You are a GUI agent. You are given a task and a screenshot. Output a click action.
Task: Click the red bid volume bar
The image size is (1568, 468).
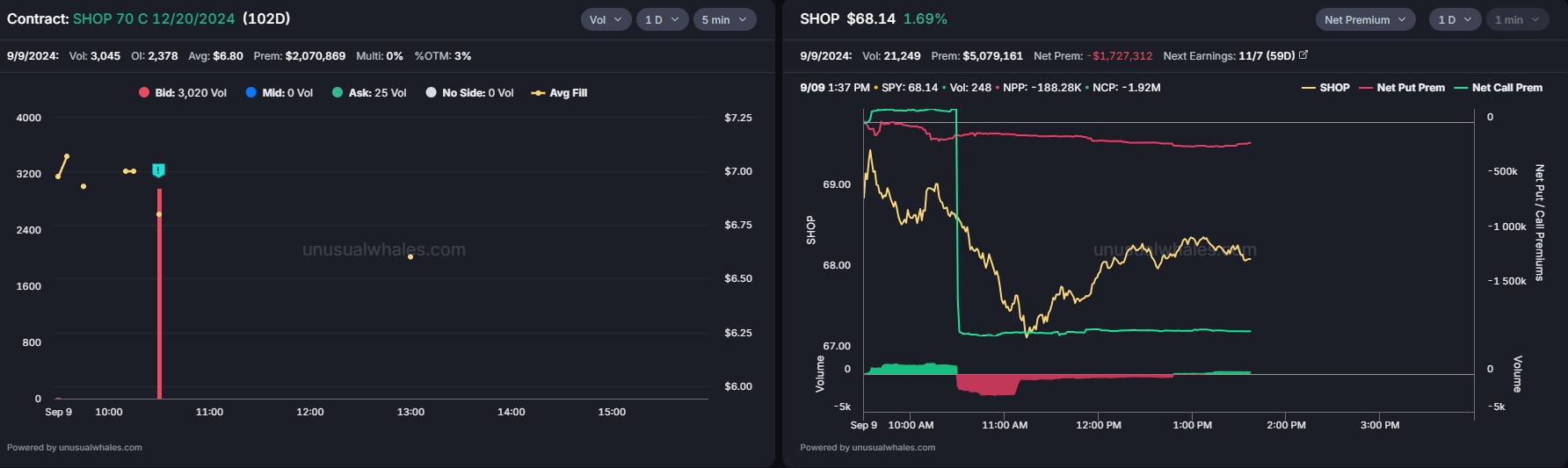tap(159, 293)
